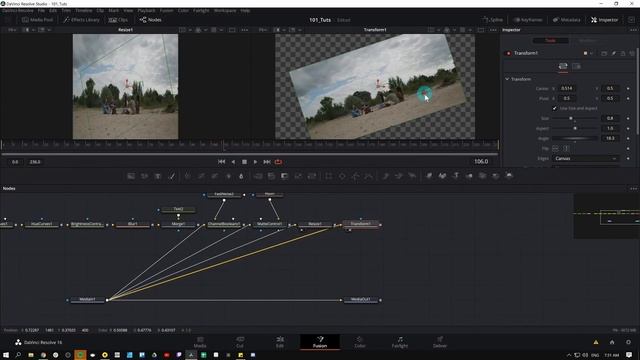The height and width of the screenshot is (360, 640).
Task: Open the Fusion menu in menu bar
Action: coord(167,11)
